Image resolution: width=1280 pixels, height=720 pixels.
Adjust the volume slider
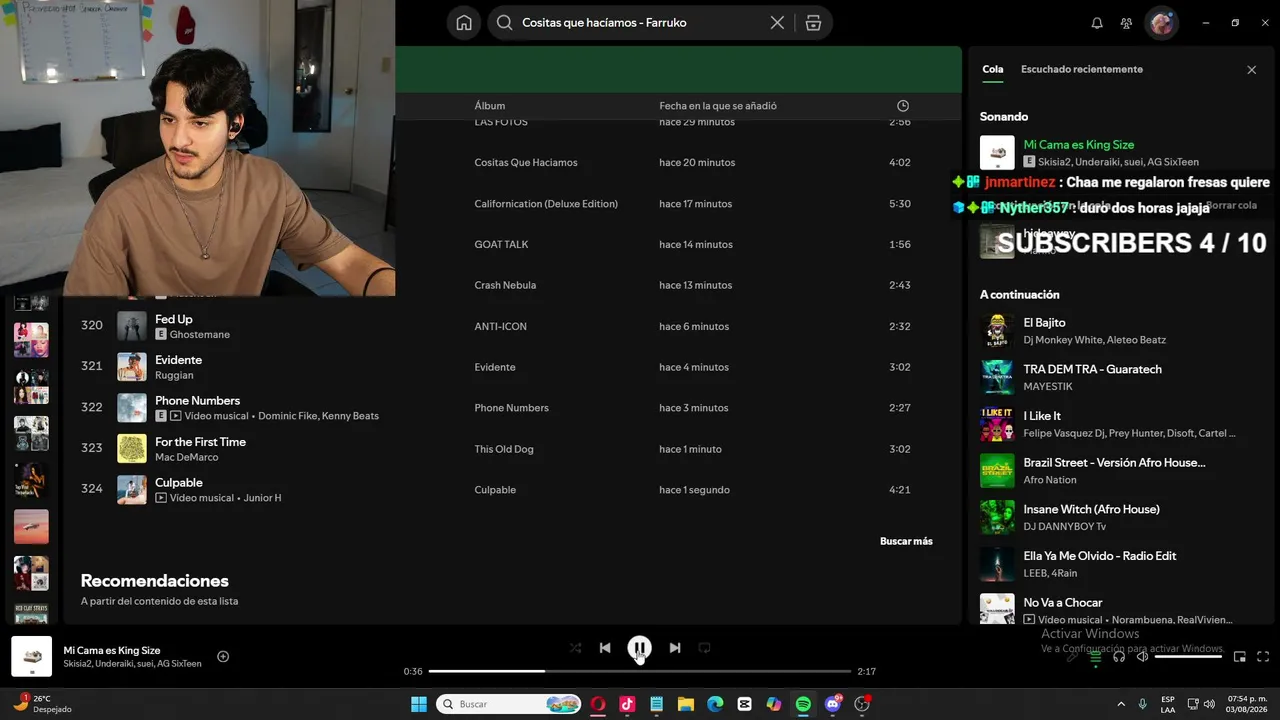(x=1188, y=657)
